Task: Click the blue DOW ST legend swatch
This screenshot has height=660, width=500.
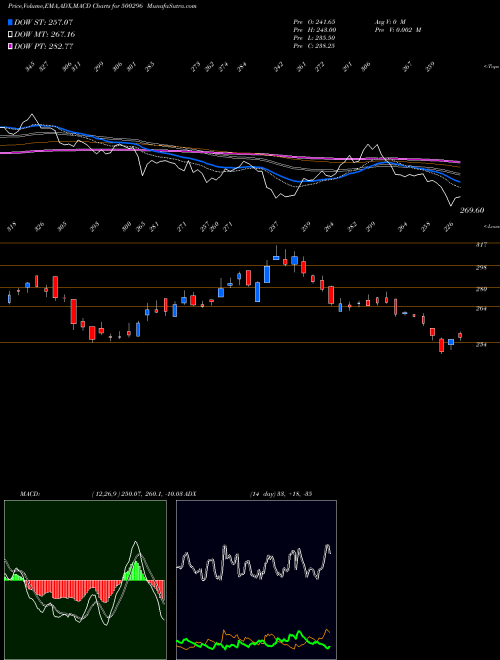Action: click(11, 22)
